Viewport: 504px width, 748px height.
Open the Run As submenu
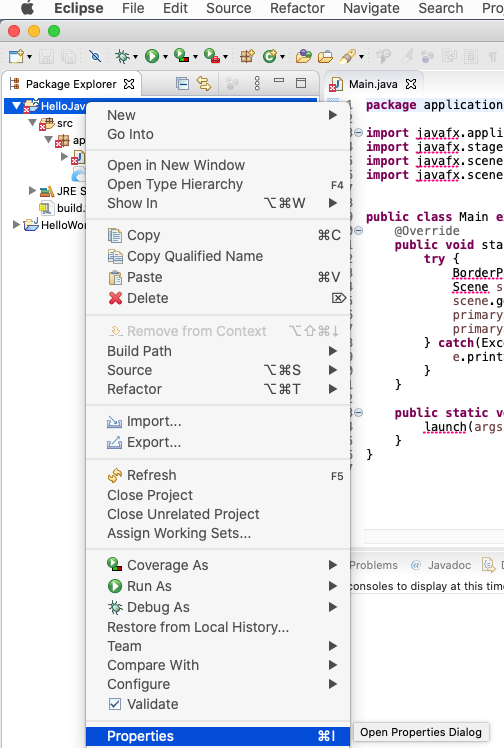coord(217,586)
